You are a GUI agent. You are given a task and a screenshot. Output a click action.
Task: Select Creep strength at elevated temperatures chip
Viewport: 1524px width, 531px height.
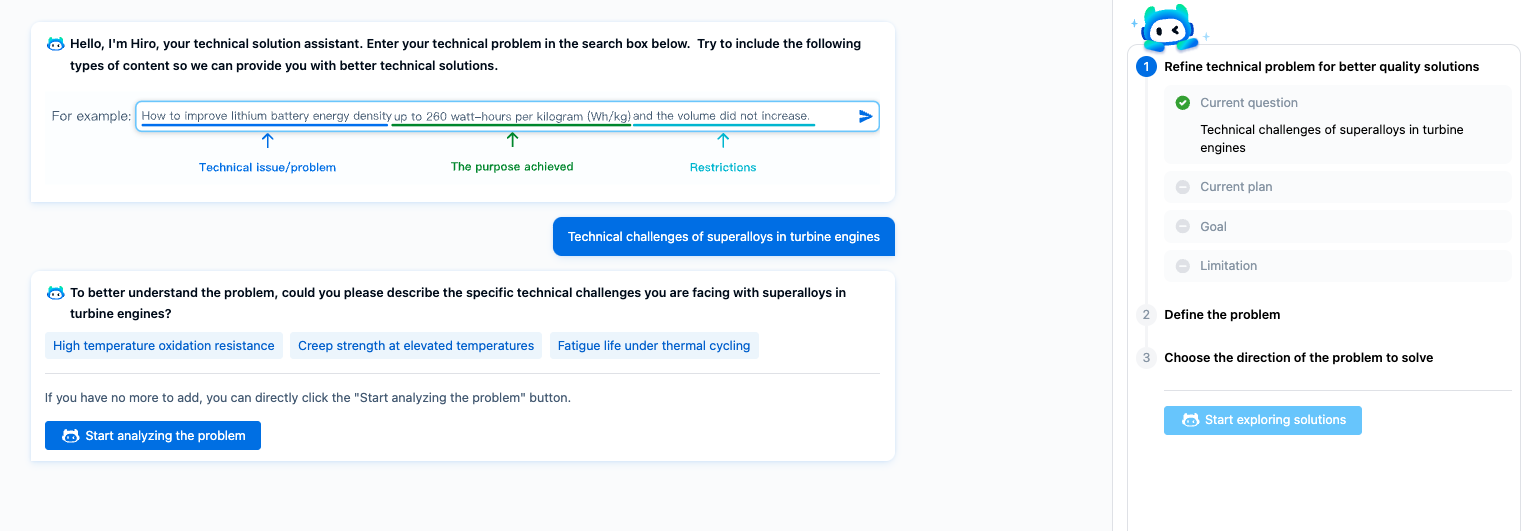pyautogui.click(x=416, y=346)
